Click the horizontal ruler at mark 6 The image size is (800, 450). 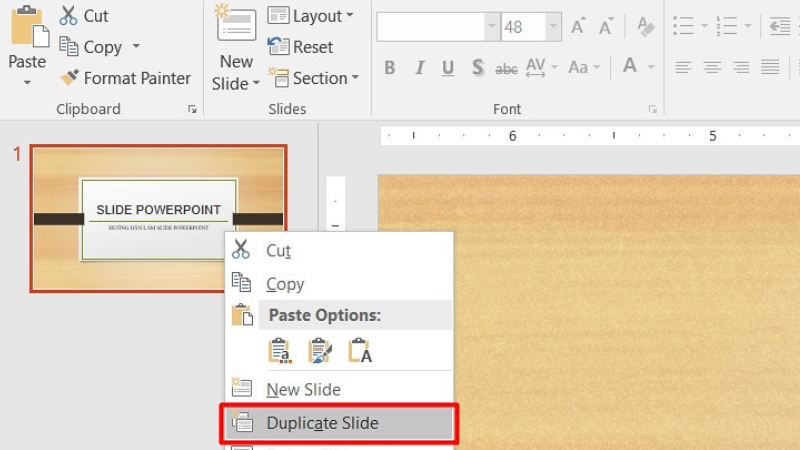pos(512,136)
